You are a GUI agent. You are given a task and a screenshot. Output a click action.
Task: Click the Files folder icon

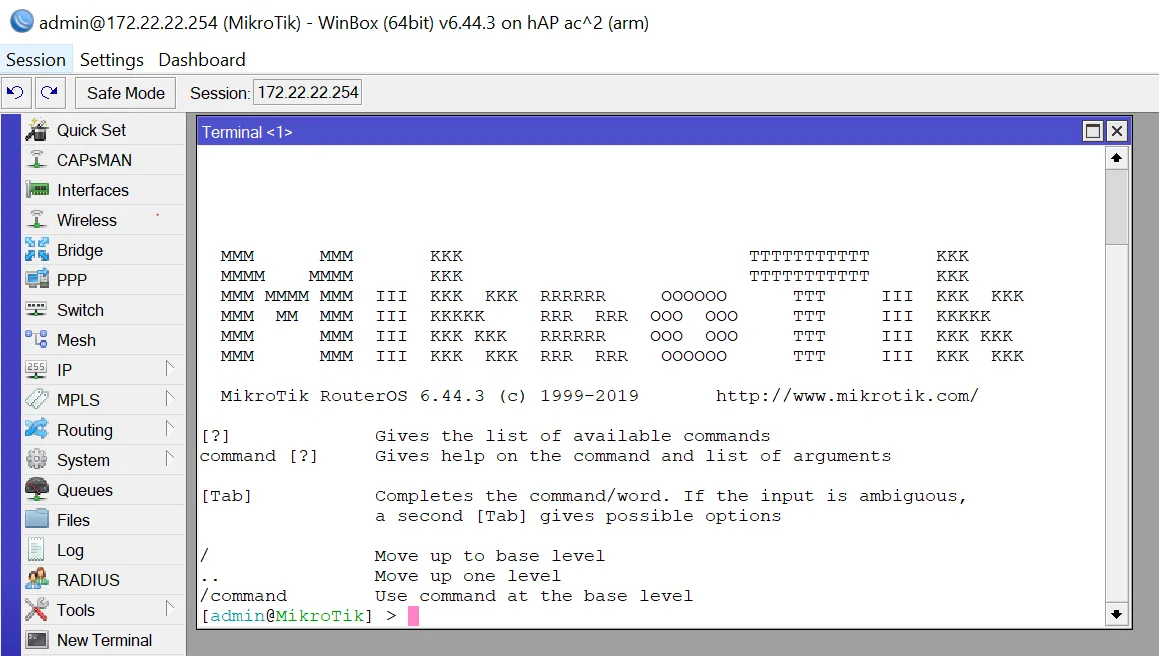(37, 519)
